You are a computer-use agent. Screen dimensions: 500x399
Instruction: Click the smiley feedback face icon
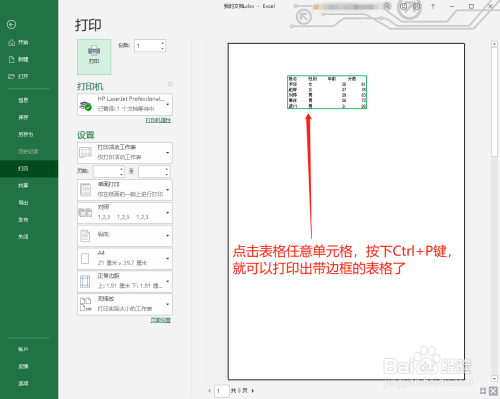tap(403, 6)
